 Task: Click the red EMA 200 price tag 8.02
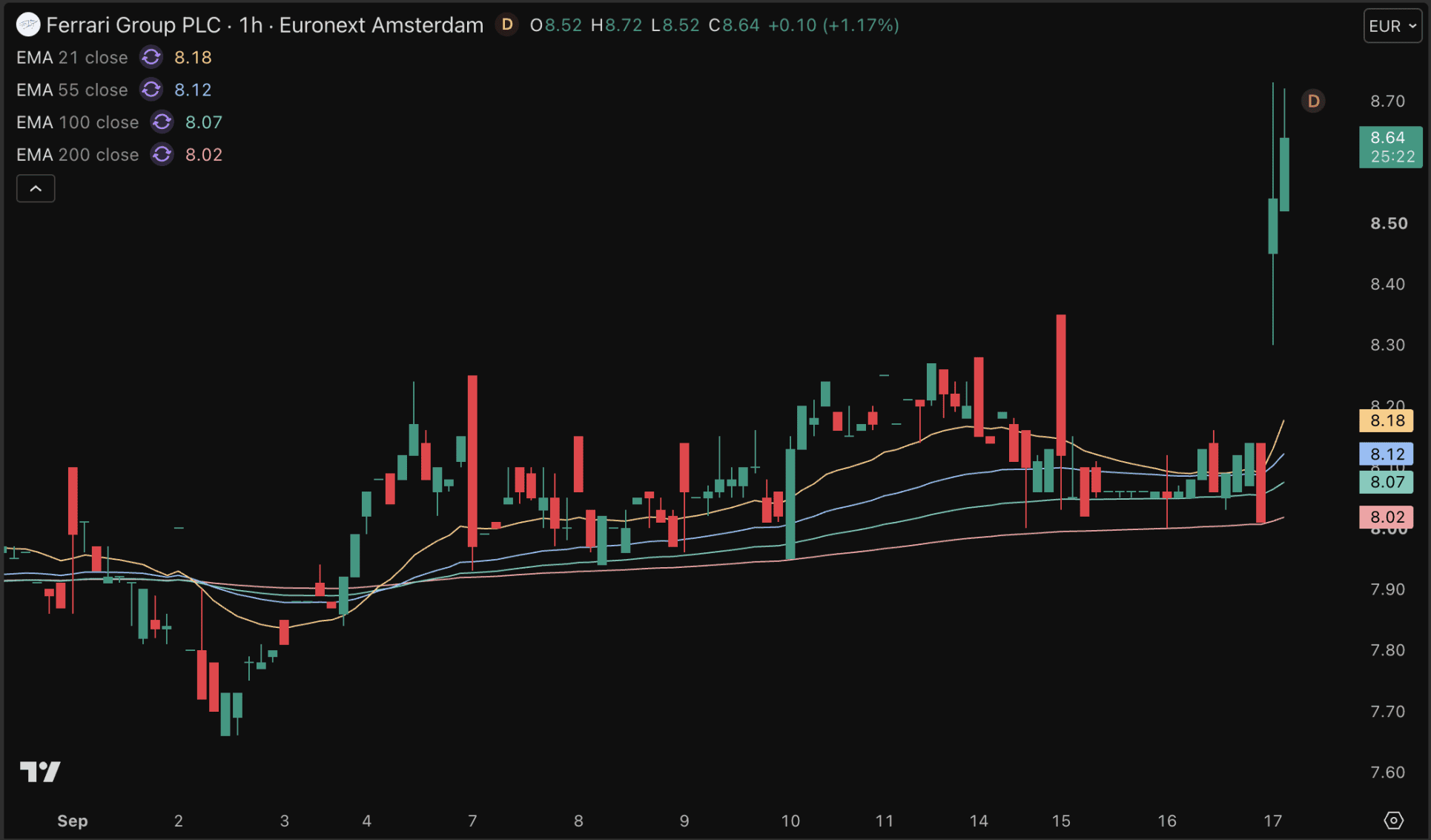click(1387, 517)
